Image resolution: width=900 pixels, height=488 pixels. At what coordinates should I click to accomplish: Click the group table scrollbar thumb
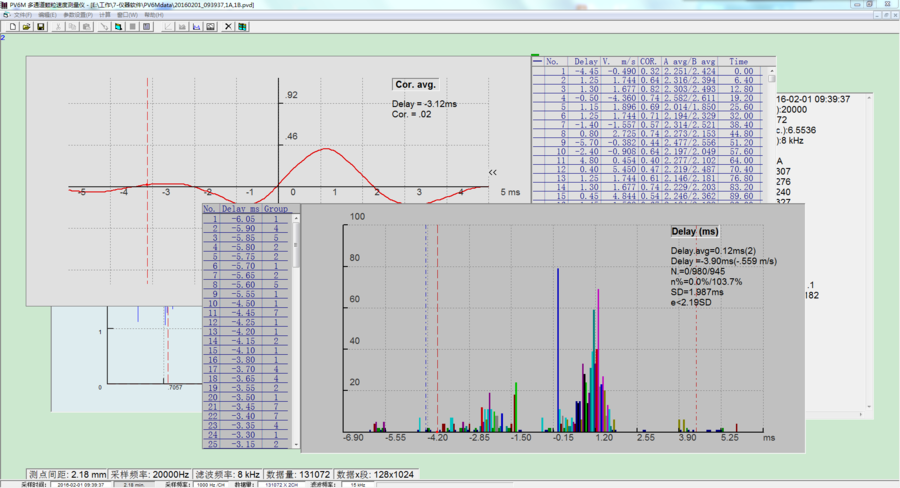296,245
